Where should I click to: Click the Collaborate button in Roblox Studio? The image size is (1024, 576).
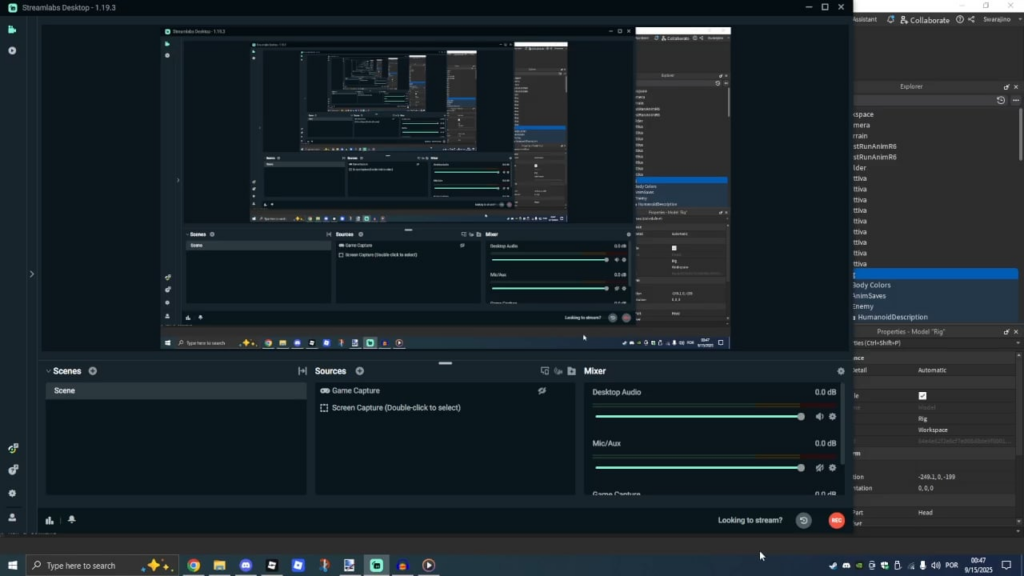924,20
